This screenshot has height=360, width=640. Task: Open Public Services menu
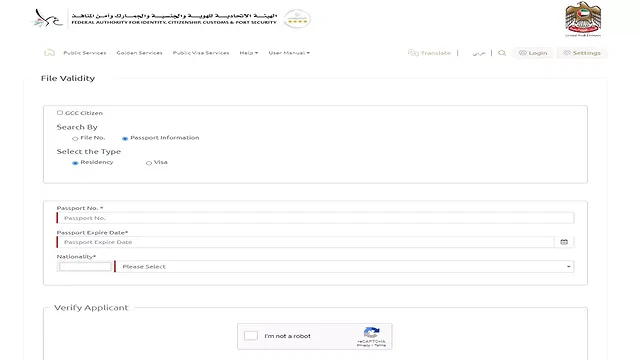click(84, 53)
